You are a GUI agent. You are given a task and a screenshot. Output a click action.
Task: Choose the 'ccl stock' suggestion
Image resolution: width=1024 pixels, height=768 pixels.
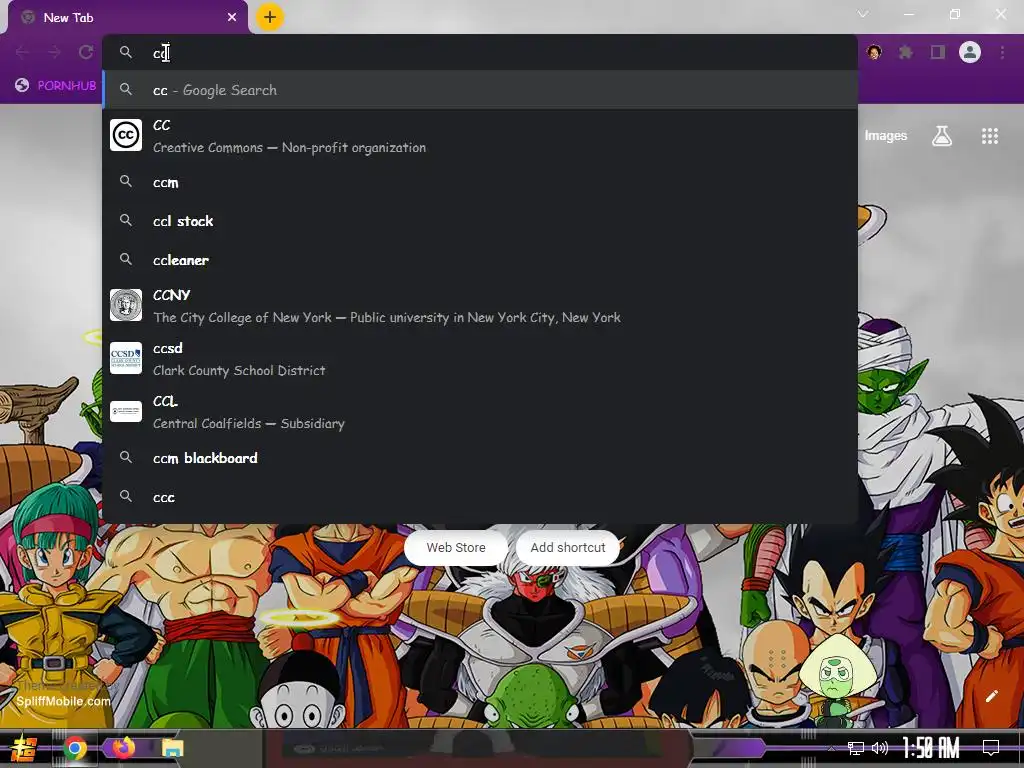pos(480,221)
